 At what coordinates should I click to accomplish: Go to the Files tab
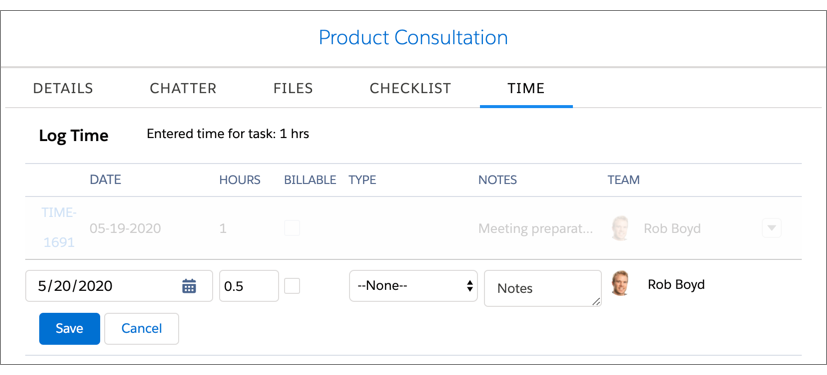(293, 88)
